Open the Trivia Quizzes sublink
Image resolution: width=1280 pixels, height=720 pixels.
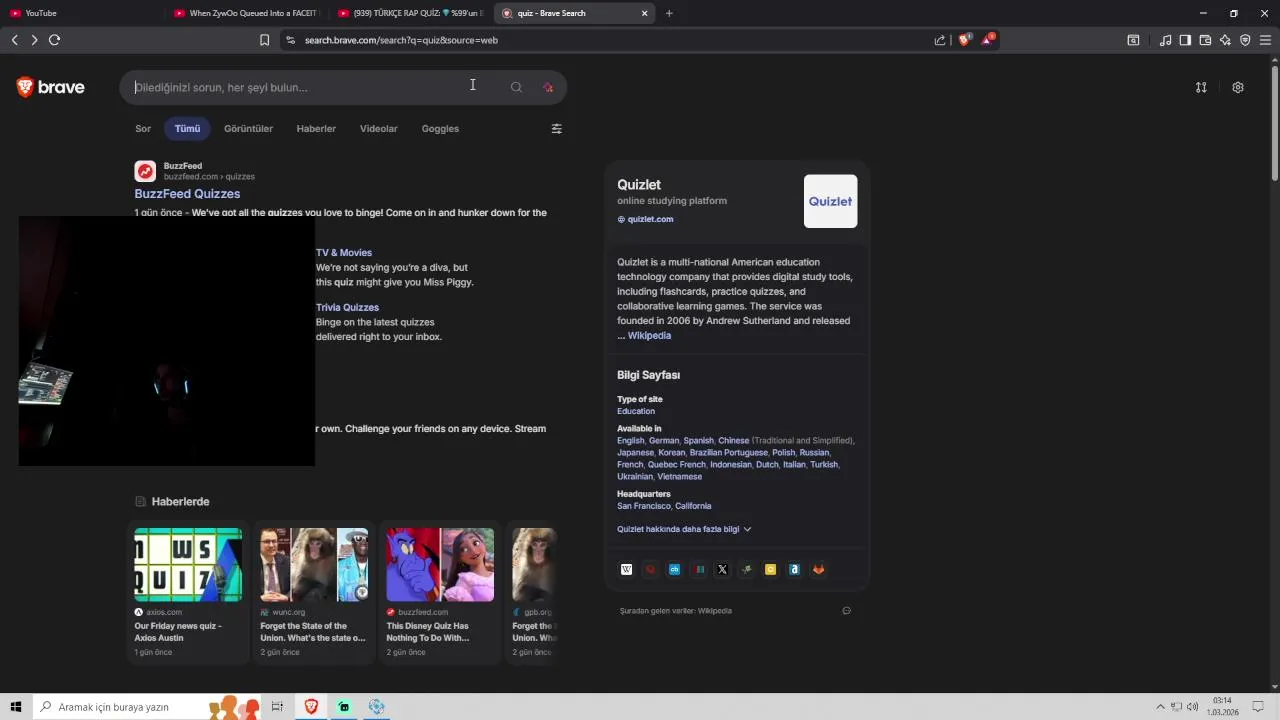click(x=347, y=307)
